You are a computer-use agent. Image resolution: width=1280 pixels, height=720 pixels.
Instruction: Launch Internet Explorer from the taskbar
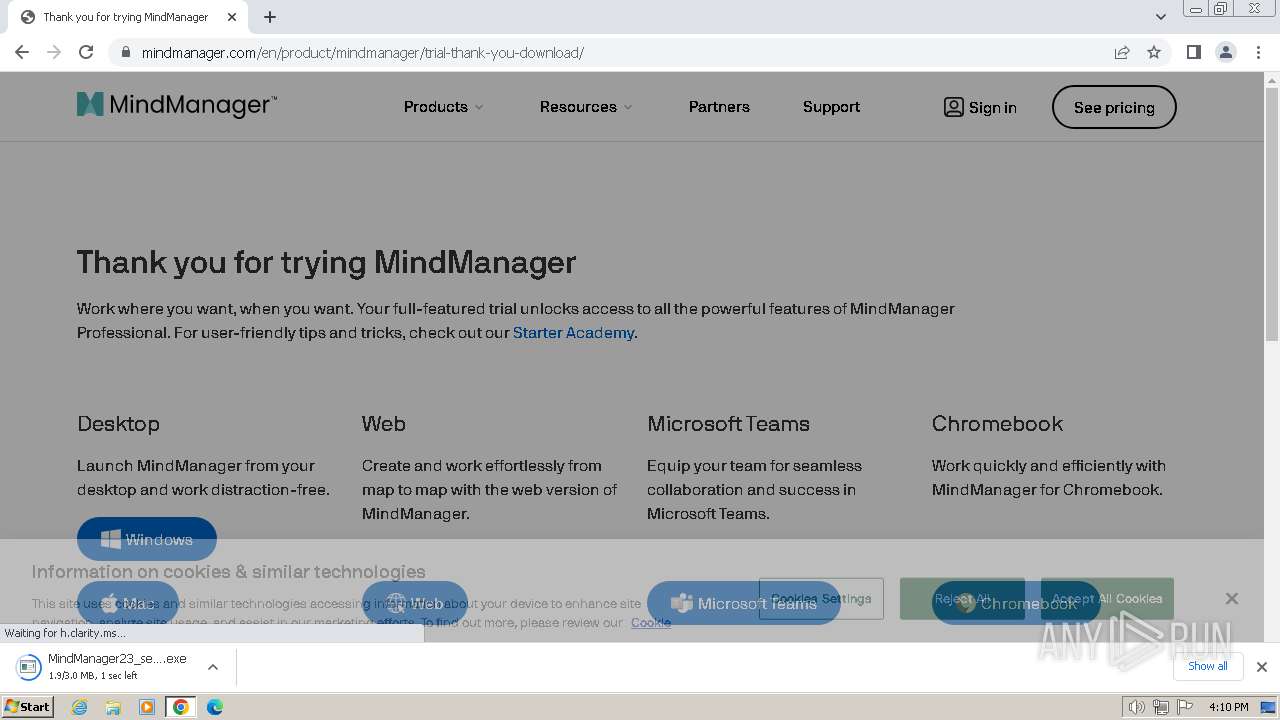[79, 707]
